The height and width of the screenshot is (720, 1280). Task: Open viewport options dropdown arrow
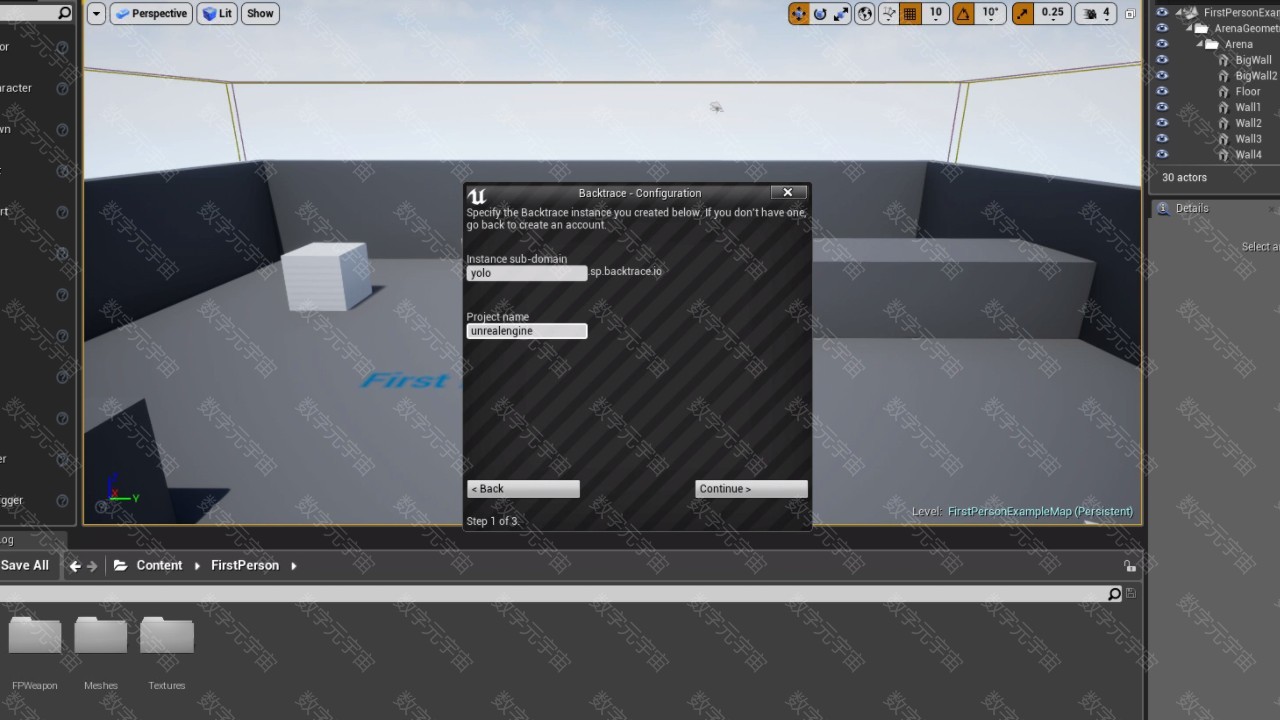tap(96, 13)
